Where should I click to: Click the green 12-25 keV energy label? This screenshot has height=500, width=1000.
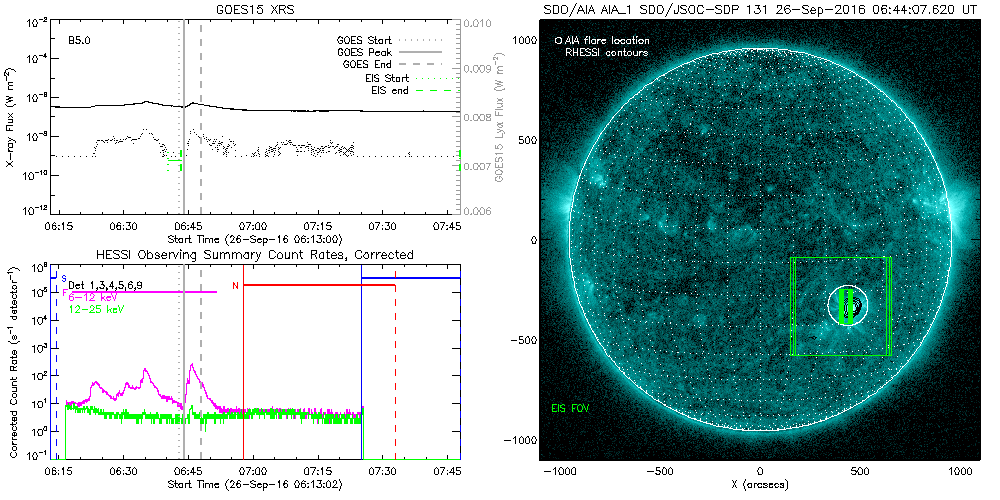[x=97, y=308]
